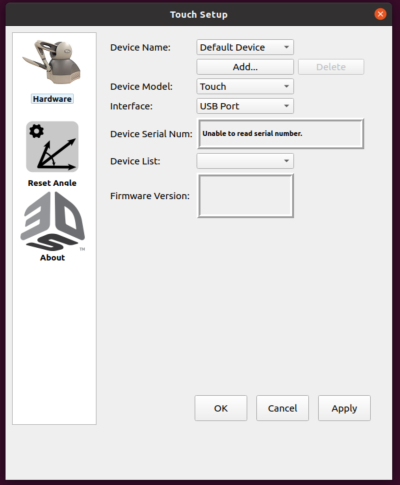The height and width of the screenshot is (485, 400).
Task: Expand the Device Model dropdown
Action: 245,87
